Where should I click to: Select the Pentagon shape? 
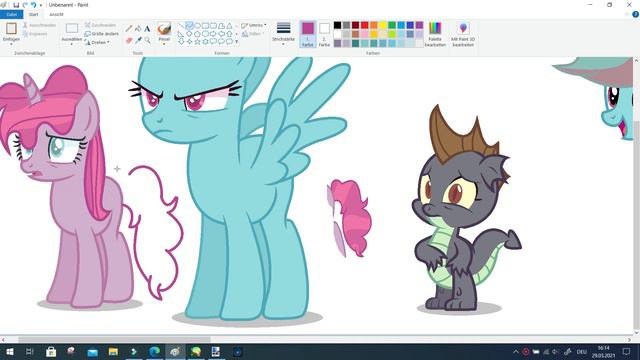(x=197, y=34)
